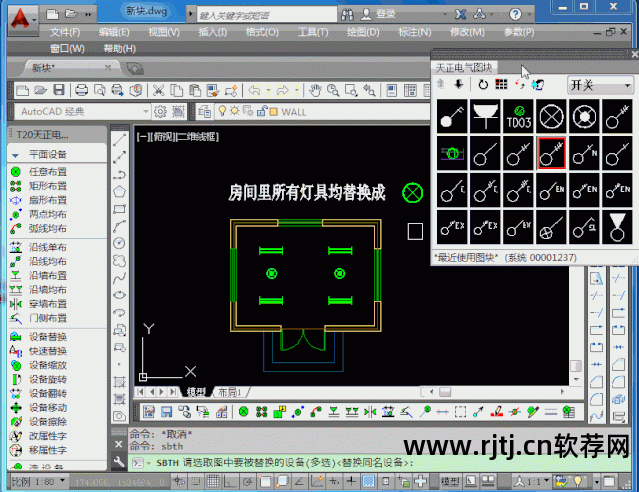Toggle layer light bulb on/off
Image resolution: width=639 pixels, height=492 pixels.
click(x=222, y=111)
